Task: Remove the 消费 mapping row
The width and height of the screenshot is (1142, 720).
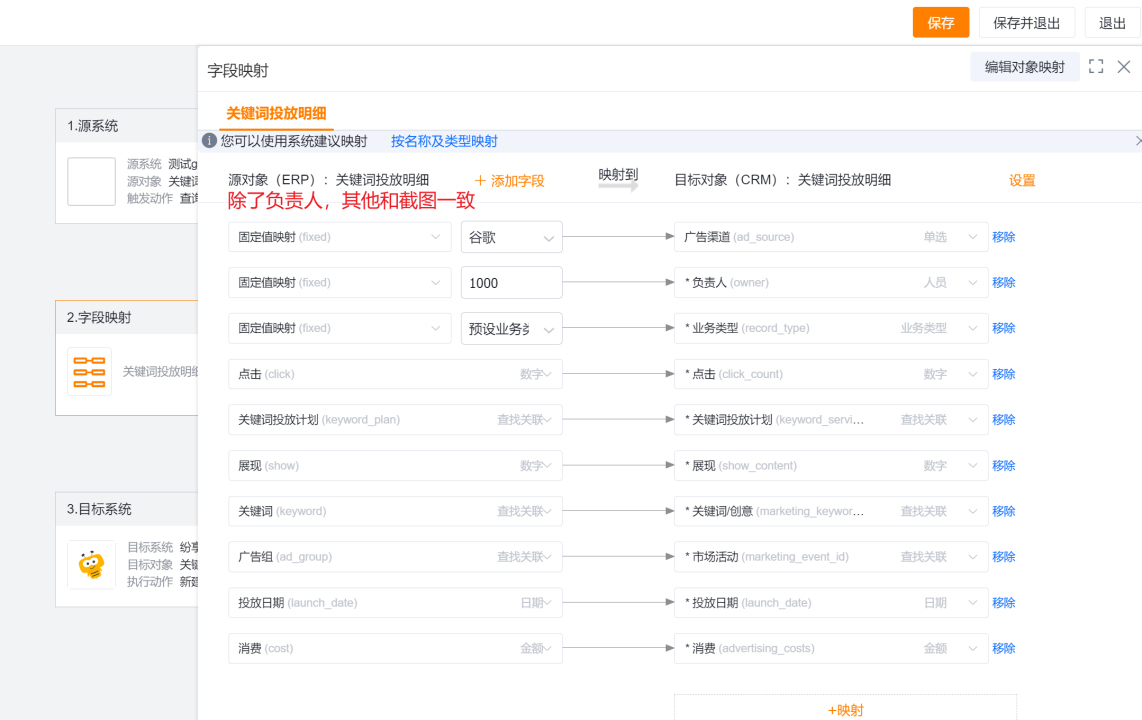Action: pyautogui.click(x=1003, y=649)
